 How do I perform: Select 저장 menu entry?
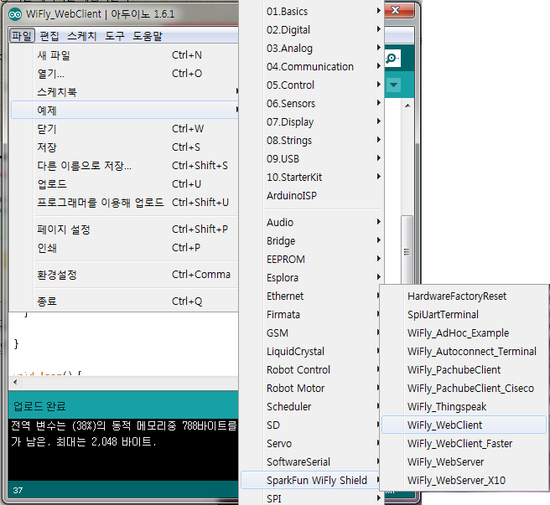pyautogui.click(x=125, y=147)
